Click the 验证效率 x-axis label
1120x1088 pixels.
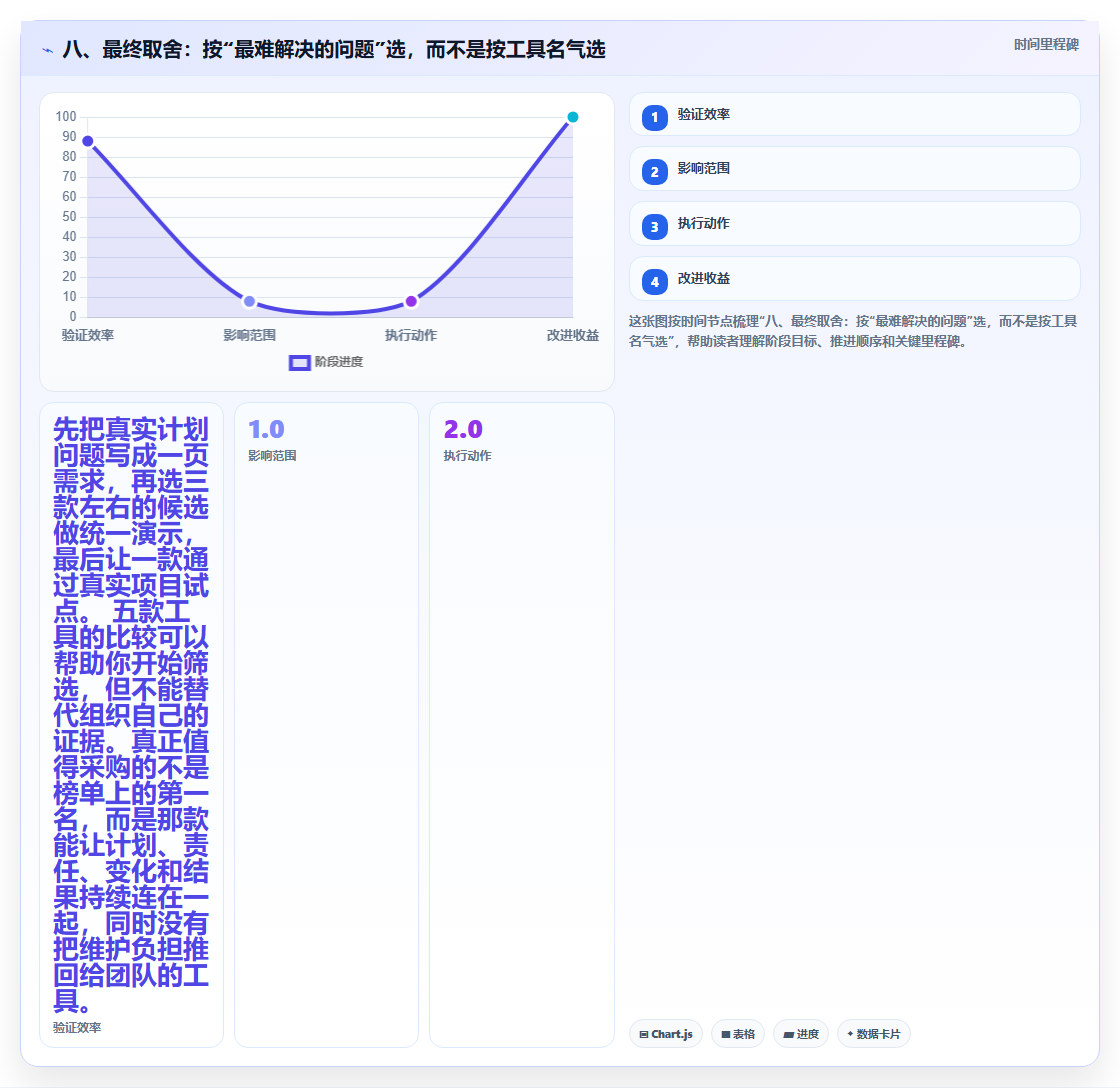[88, 335]
